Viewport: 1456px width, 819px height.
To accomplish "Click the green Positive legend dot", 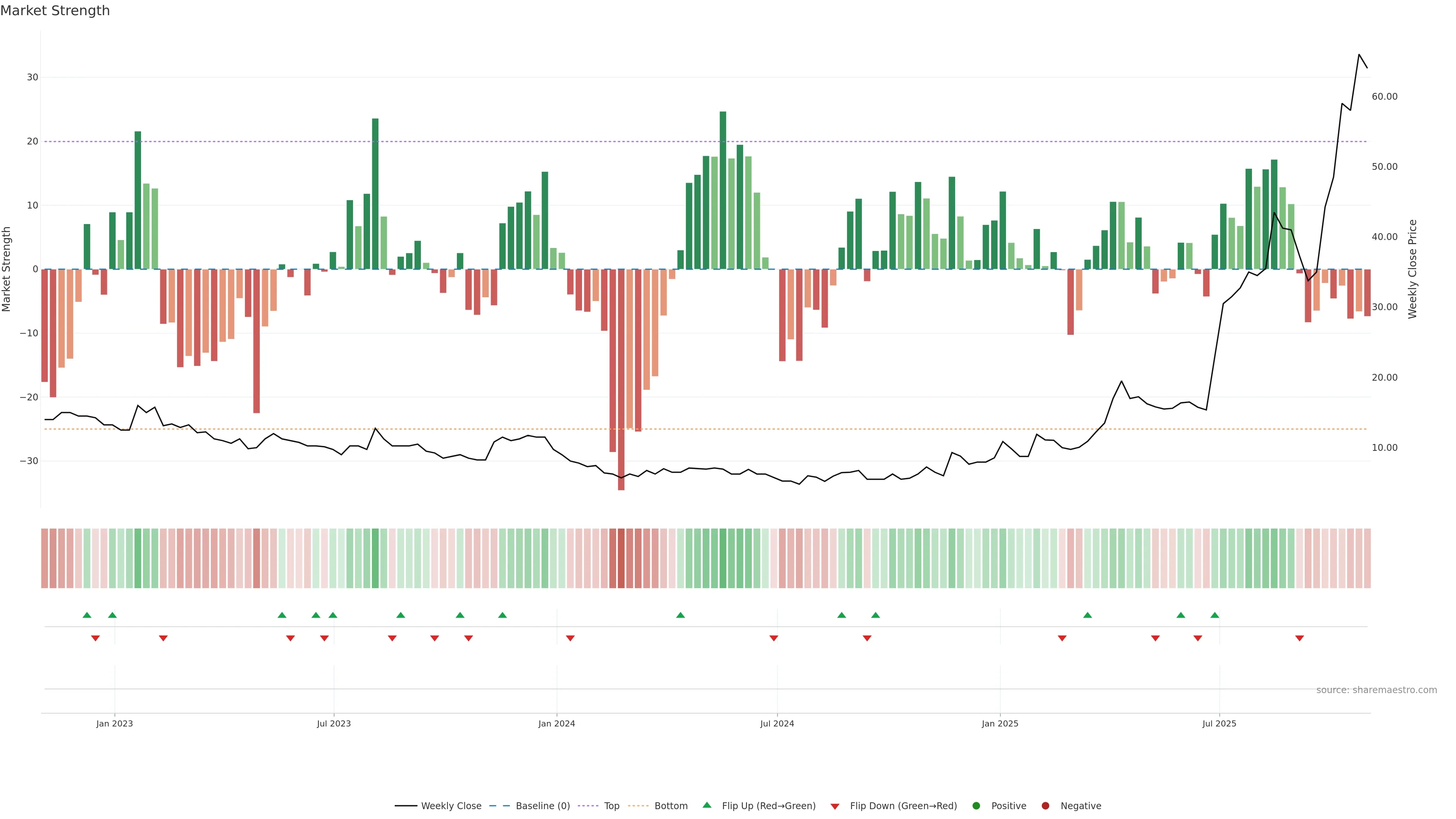I will 976,806.
